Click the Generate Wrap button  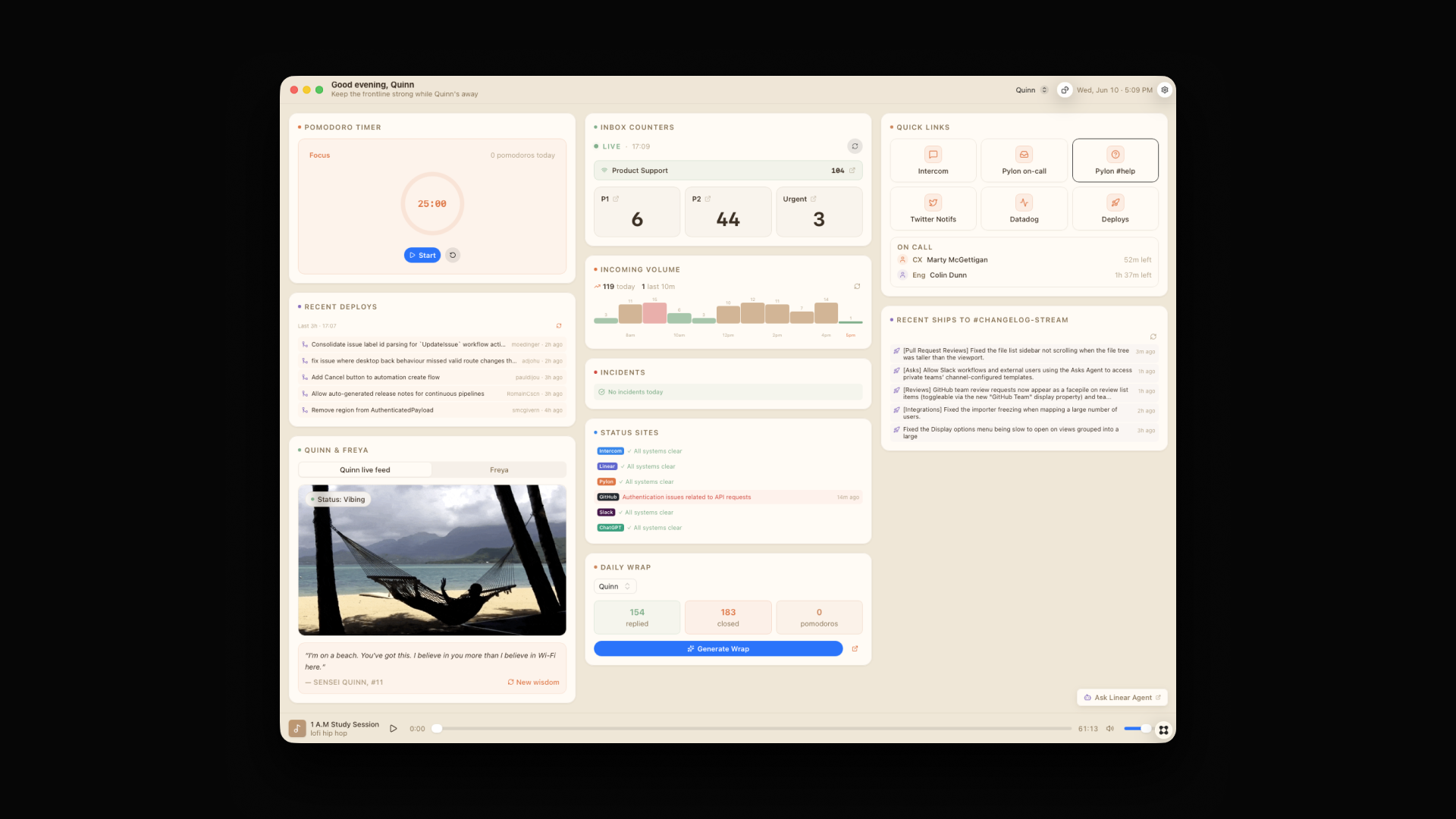pyautogui.click(x=718, y=649)
